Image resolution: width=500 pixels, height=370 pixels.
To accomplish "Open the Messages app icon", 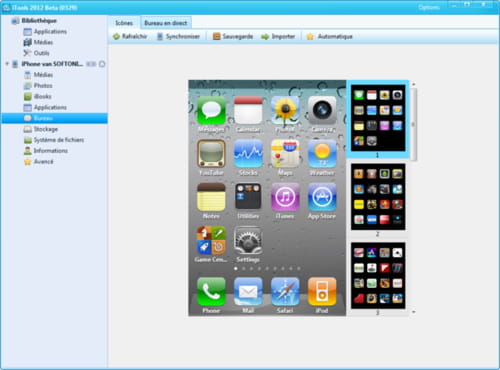I will coord(211,111).
